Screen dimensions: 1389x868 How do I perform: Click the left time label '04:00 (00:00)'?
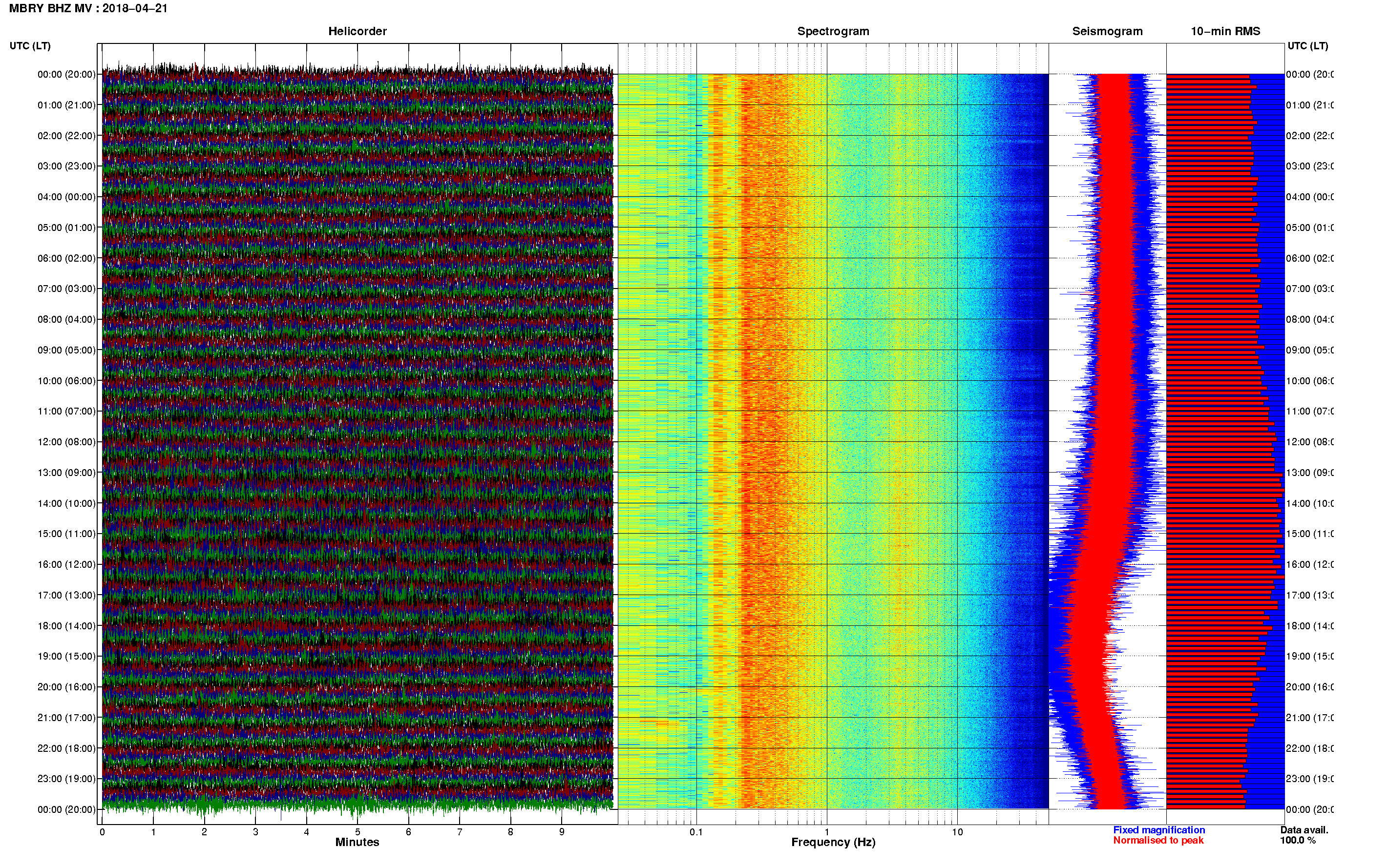point(66,197)
